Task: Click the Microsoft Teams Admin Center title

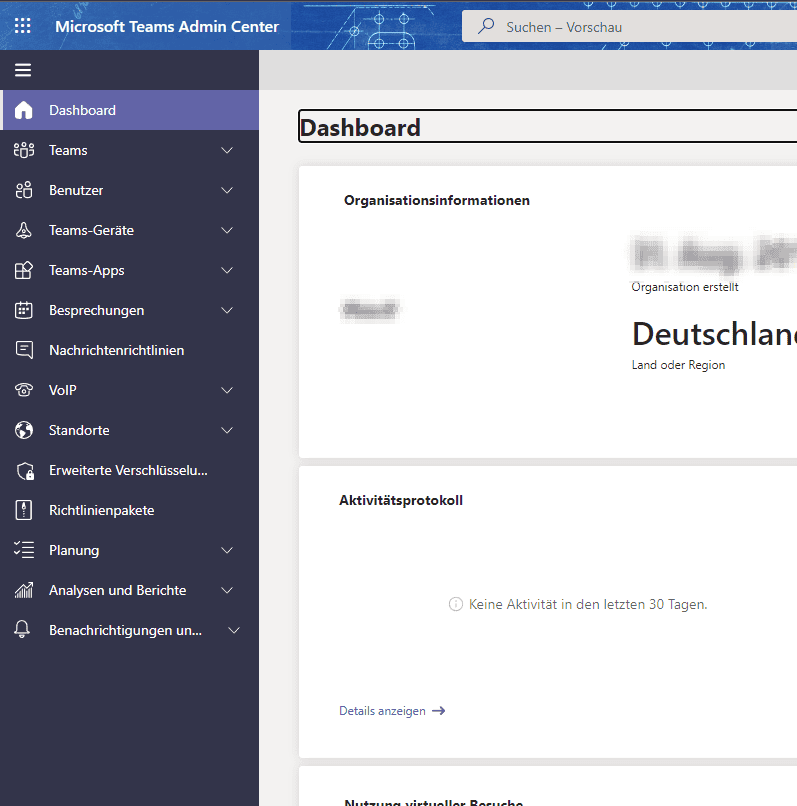Action: [167, 26]
